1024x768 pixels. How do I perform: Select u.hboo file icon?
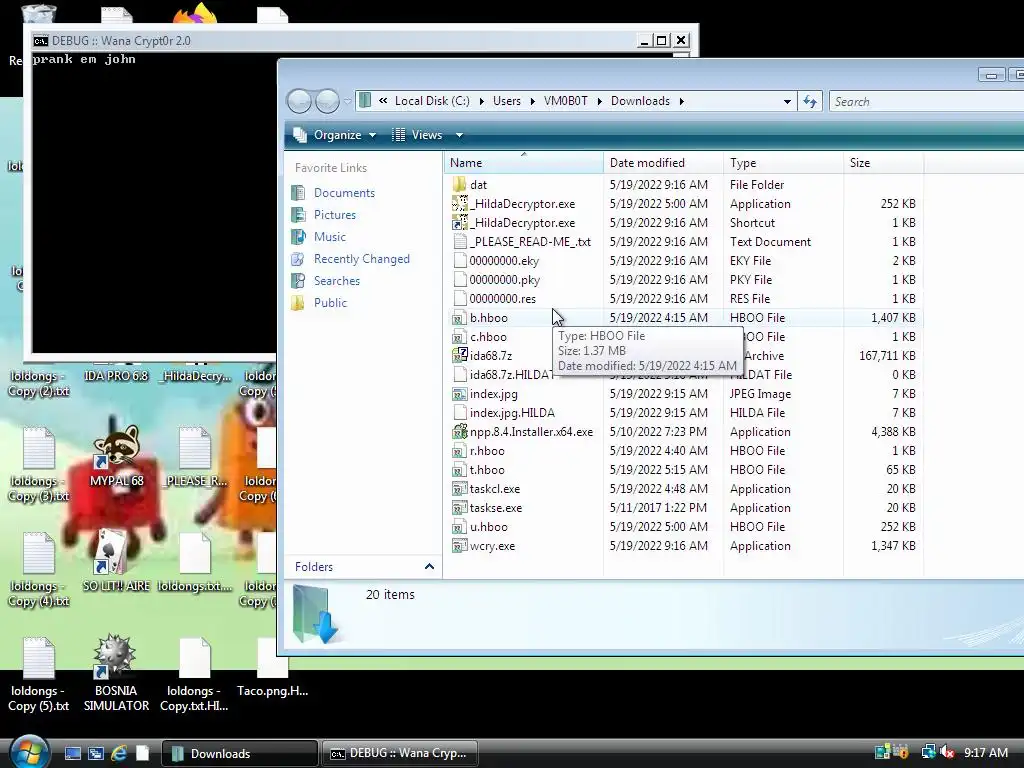pyautogui.click(x=460, y=526)
